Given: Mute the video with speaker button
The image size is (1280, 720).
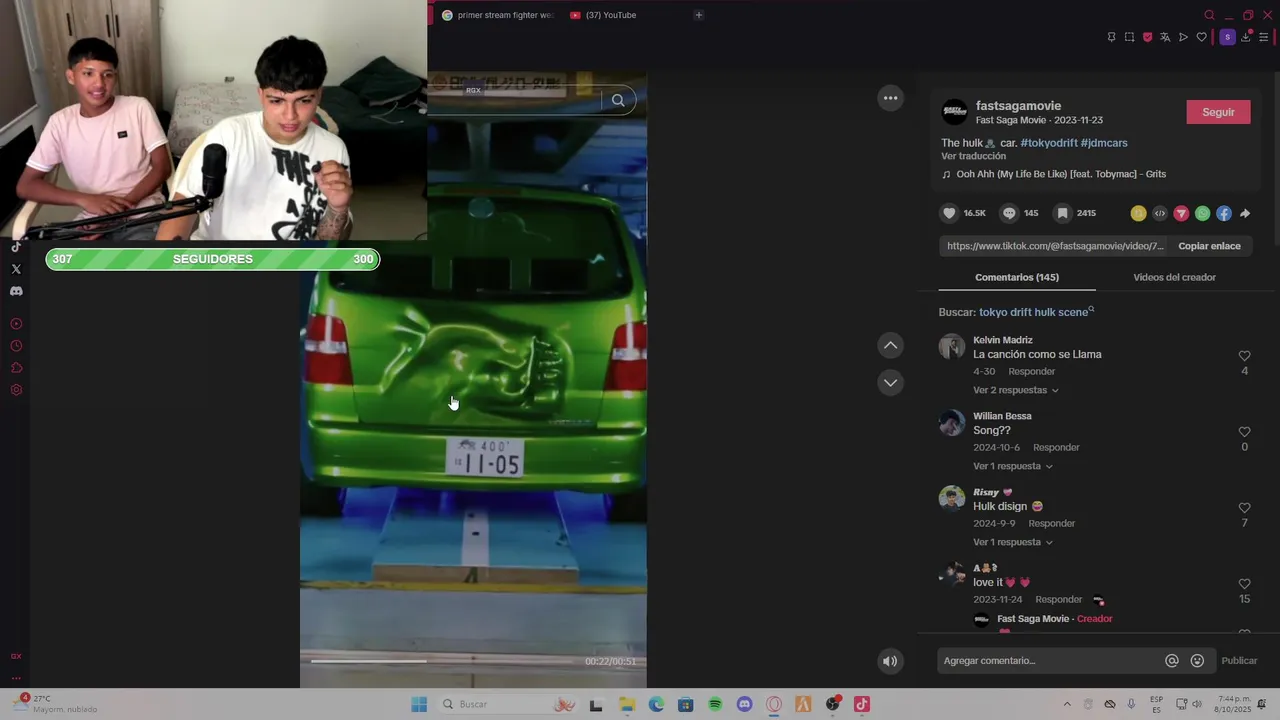Looking at the screenshot, I should pos(890,661).
